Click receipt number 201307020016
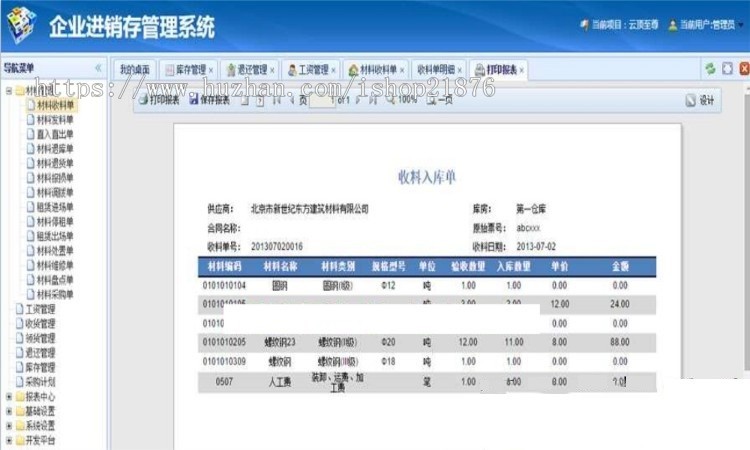The width and height of the screenshot is (750, 450). [277, 246]
